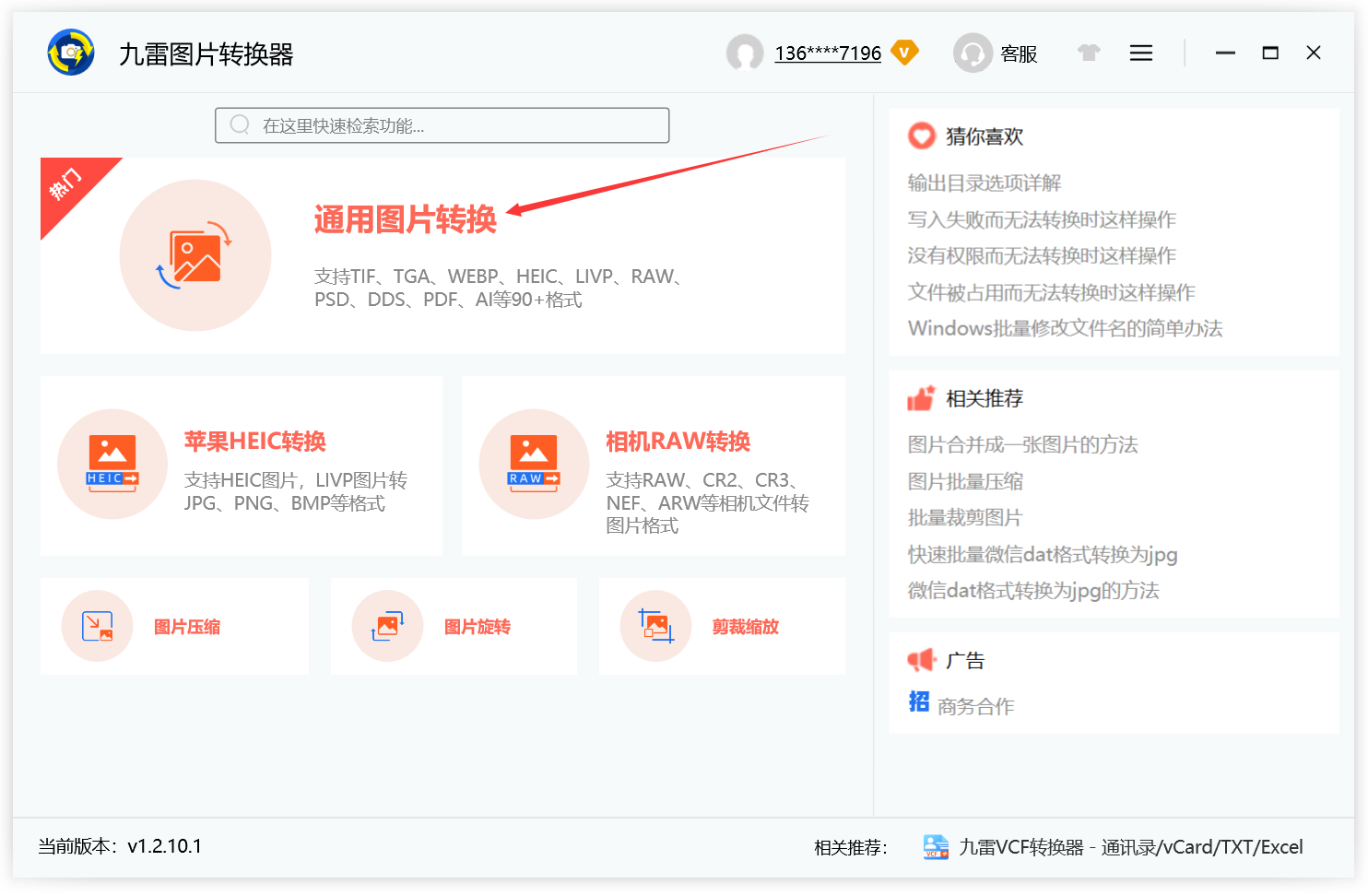Open 快速批量微信dat格式转换为jpg link
1368x896 pixels.
[1043, 554]
